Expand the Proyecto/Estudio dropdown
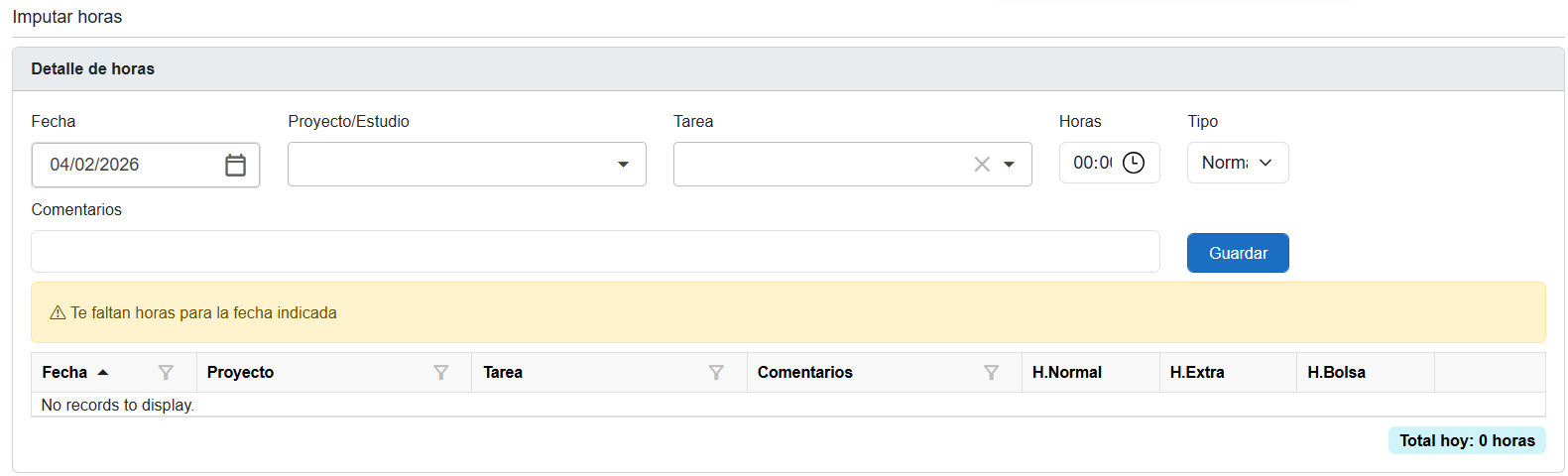This screenshot has width=1568, height=476. [x=623, y=165]
